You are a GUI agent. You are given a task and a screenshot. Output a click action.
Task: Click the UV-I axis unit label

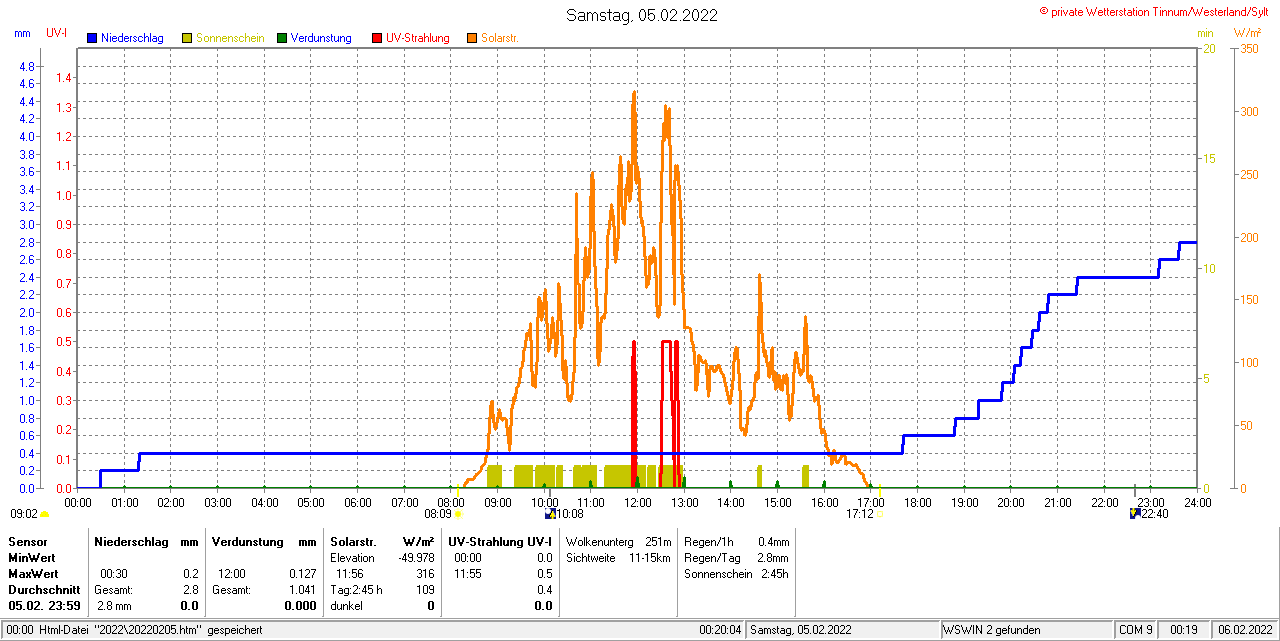coord(57,33)
